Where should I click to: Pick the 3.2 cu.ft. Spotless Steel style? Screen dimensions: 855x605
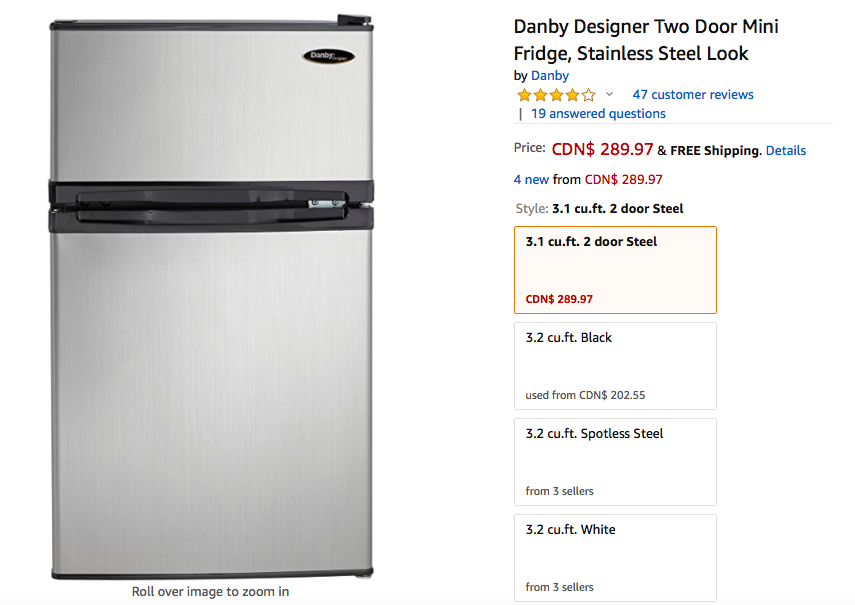[614, 461]
